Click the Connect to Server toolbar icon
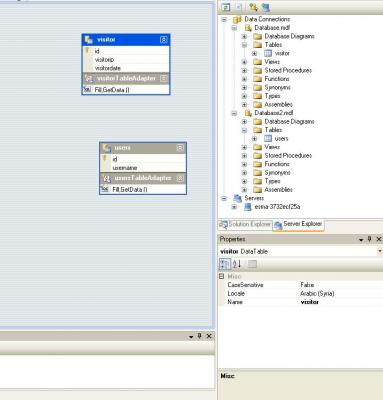The image size is (383, 400). [265, 7]
